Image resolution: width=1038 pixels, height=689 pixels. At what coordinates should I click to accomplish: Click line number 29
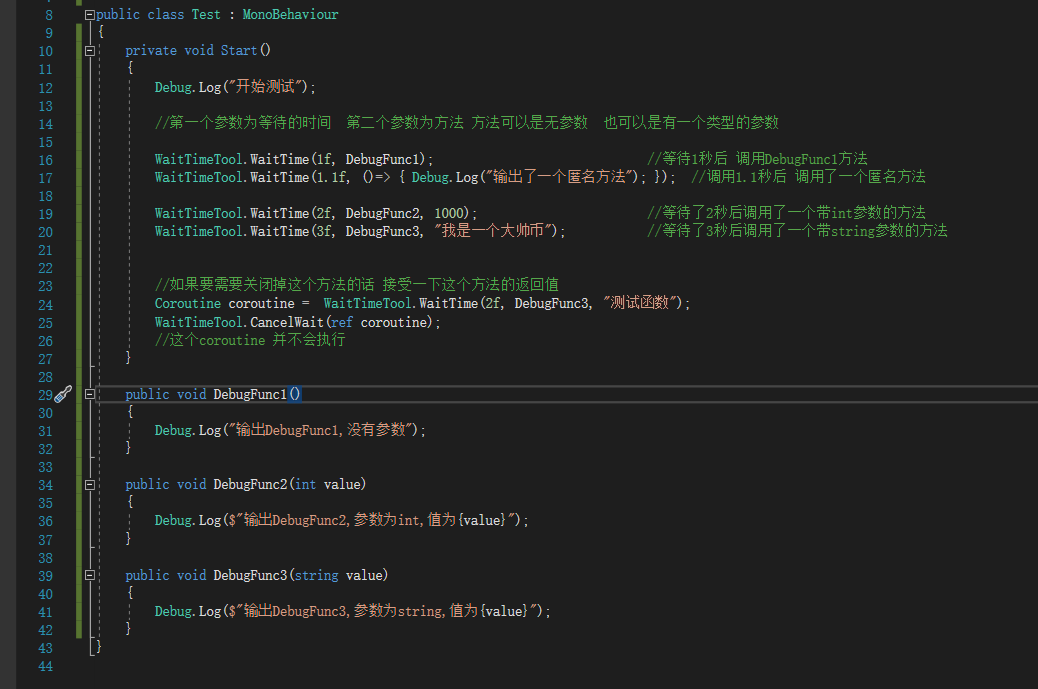45,394
